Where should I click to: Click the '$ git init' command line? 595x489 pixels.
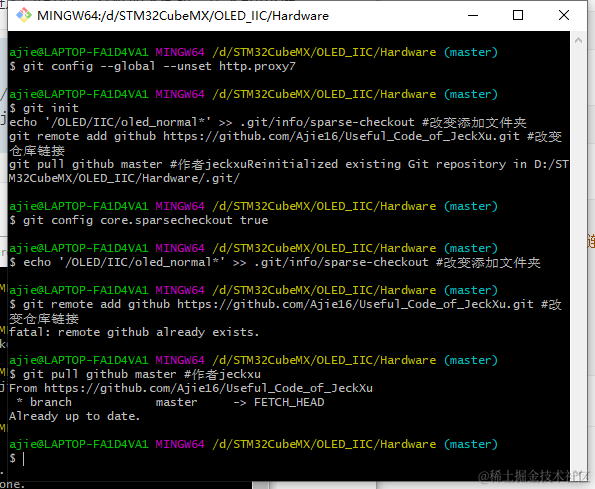44,108
